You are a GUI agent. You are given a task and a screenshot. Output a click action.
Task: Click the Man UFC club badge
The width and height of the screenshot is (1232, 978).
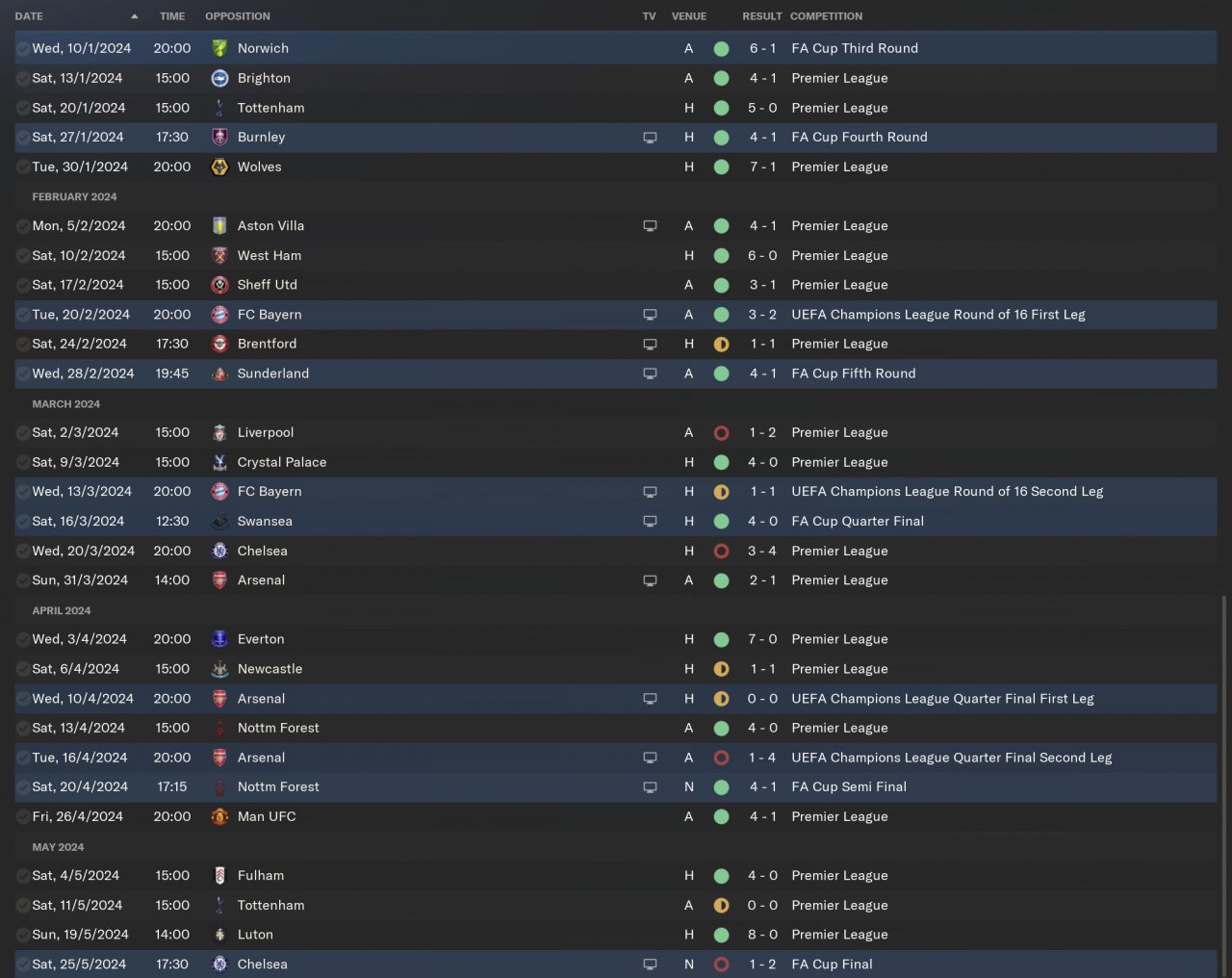(219, 816)
